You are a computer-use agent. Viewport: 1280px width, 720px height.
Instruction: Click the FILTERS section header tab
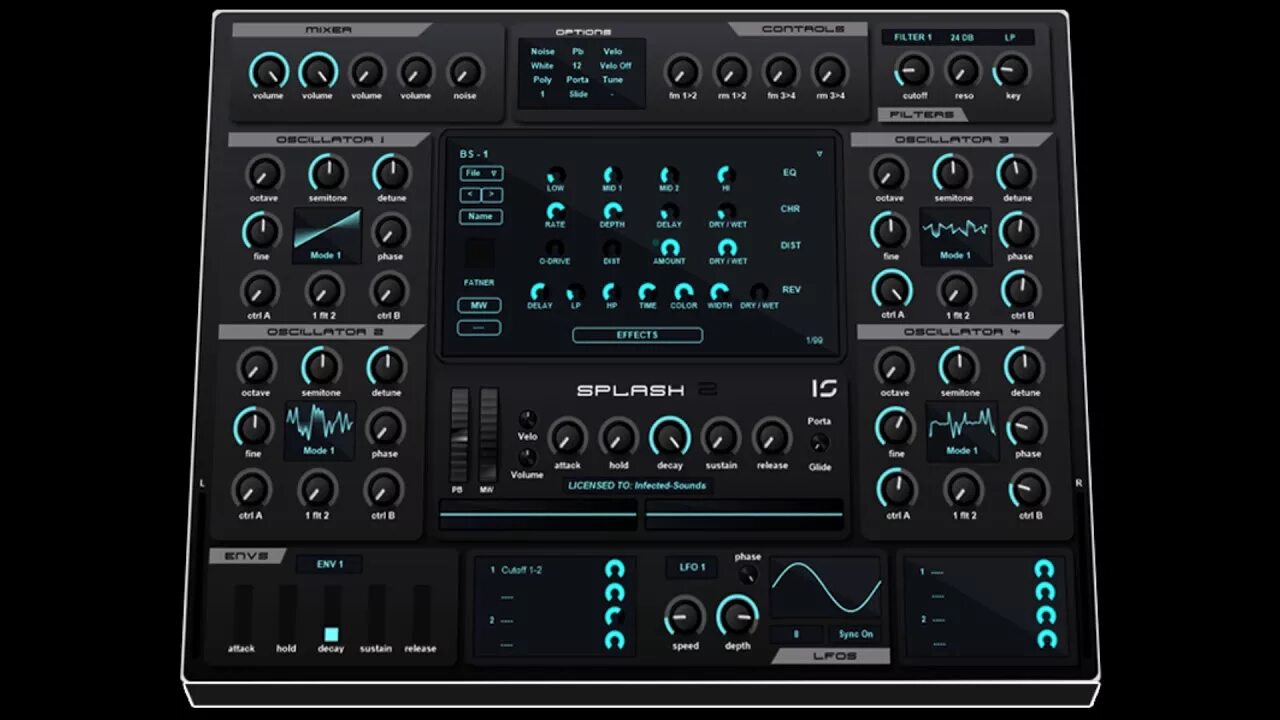921,114
